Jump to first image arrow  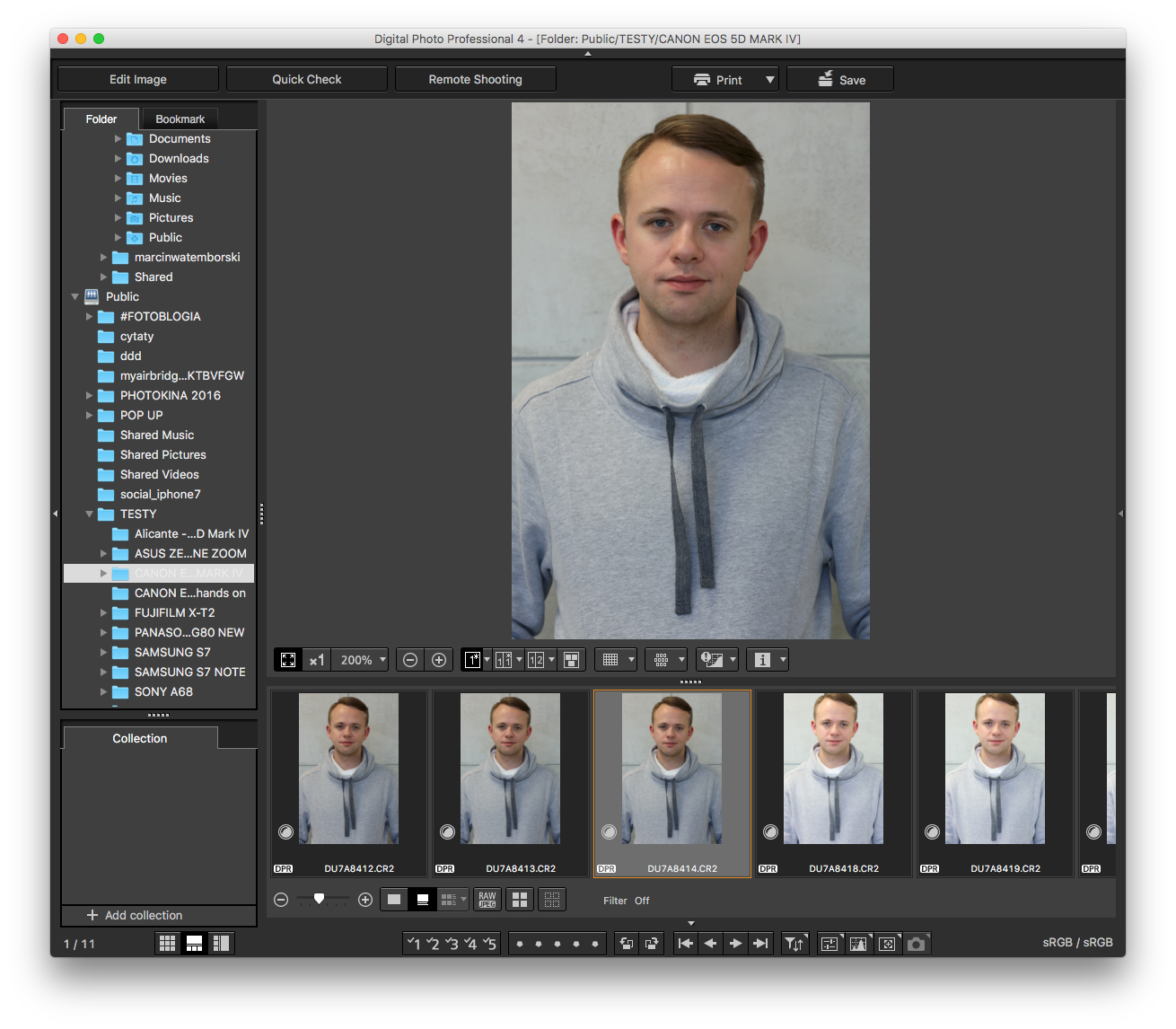685,944
